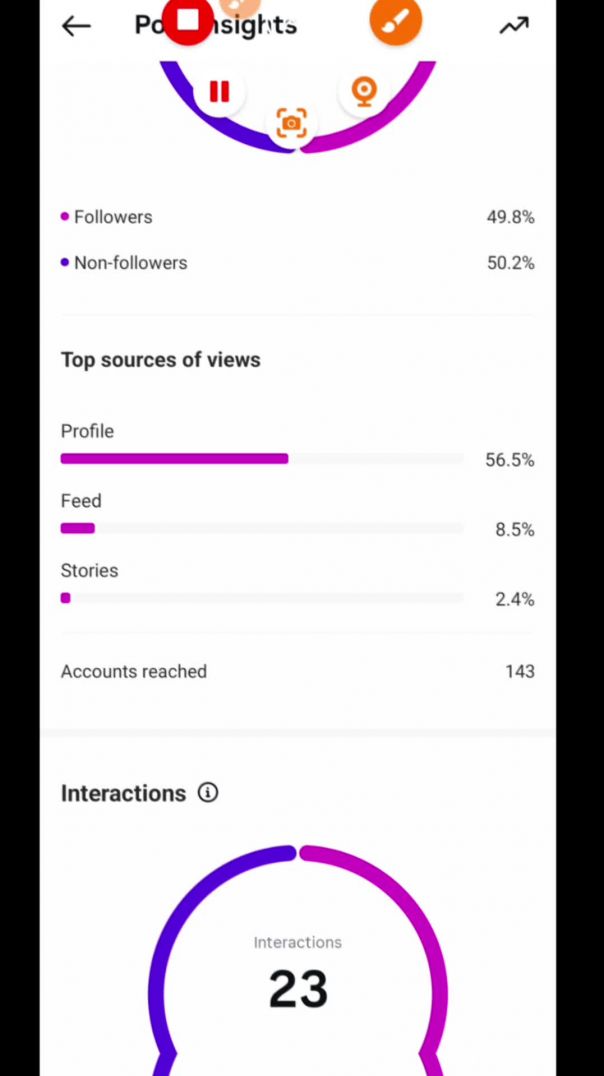Toggle the orange webcam overlay icon
The width and height of the screenshot is (604, 1076).
click(x=364, y=91)
